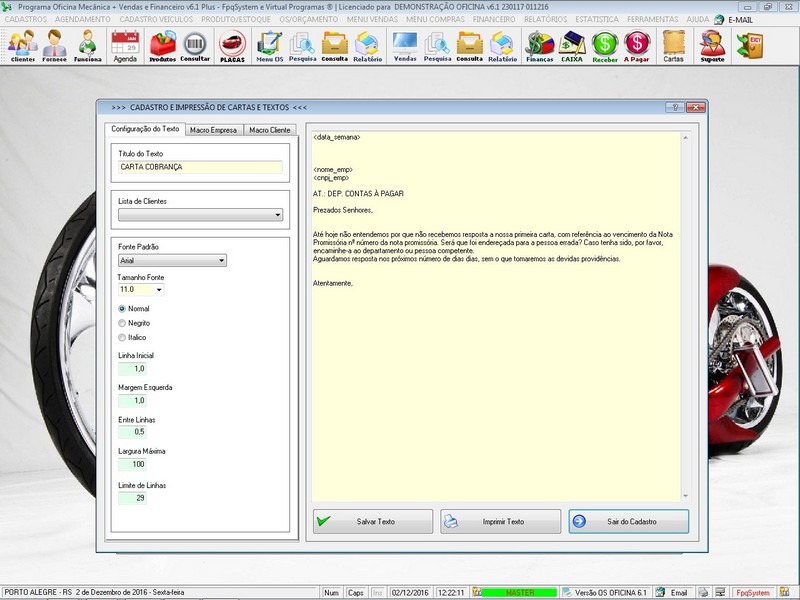Image resolution: width=800 pixels, height=600 pixels.
Task: Click the exit door icon
Action: (749, 45)
